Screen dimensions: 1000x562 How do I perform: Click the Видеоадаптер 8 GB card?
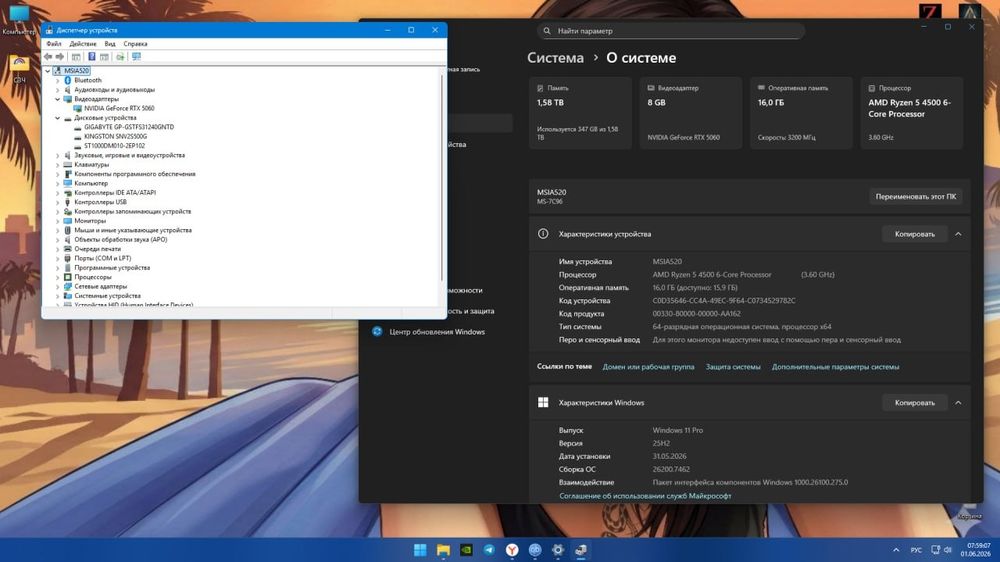click(691, 113)
